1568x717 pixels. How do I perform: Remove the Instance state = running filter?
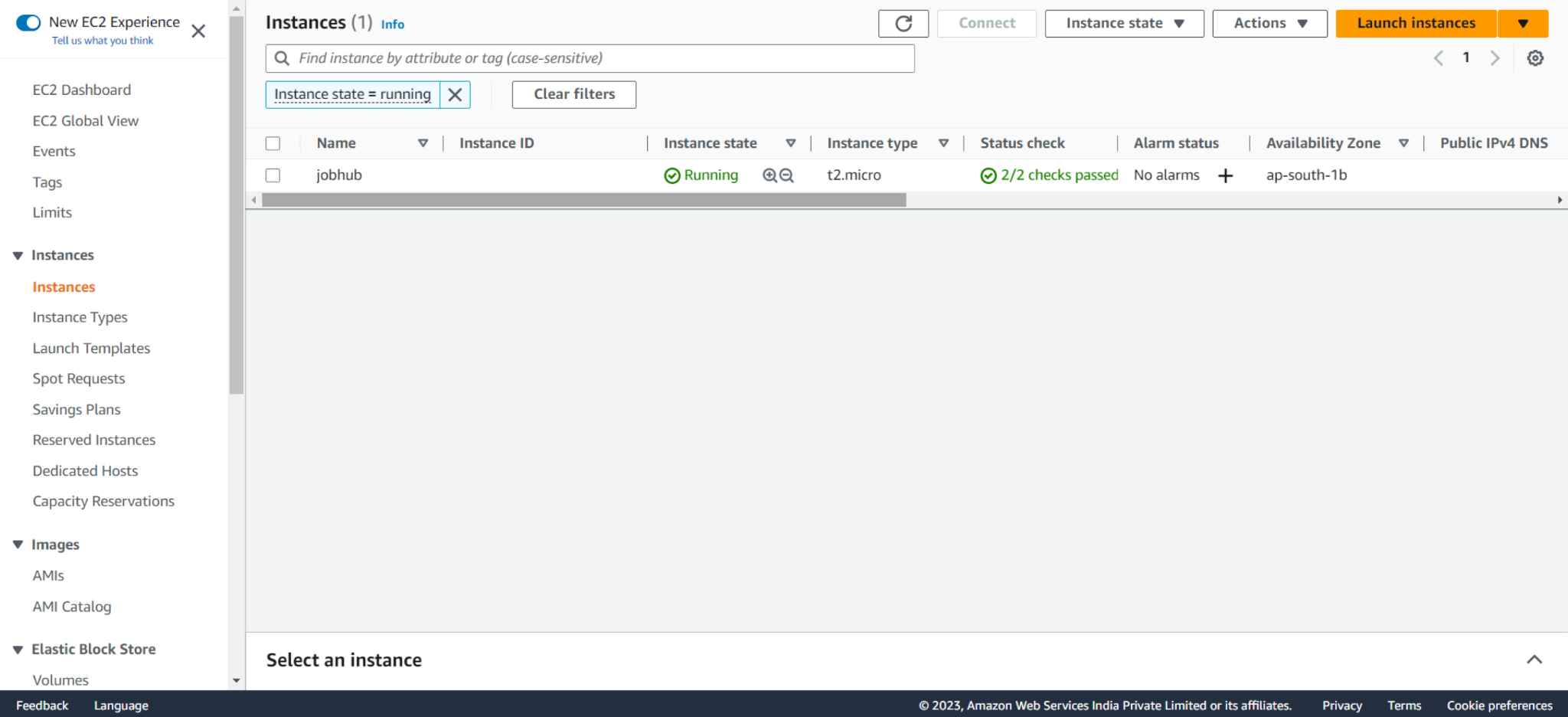455,94
